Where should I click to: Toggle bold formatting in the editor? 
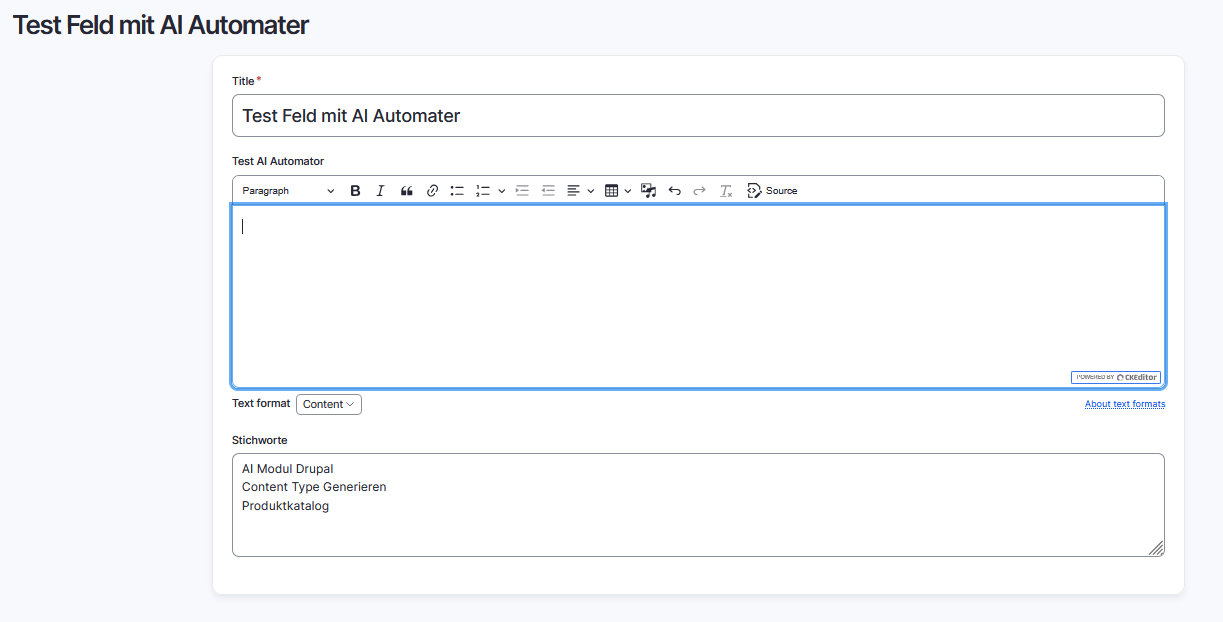[x=355, y=190]
